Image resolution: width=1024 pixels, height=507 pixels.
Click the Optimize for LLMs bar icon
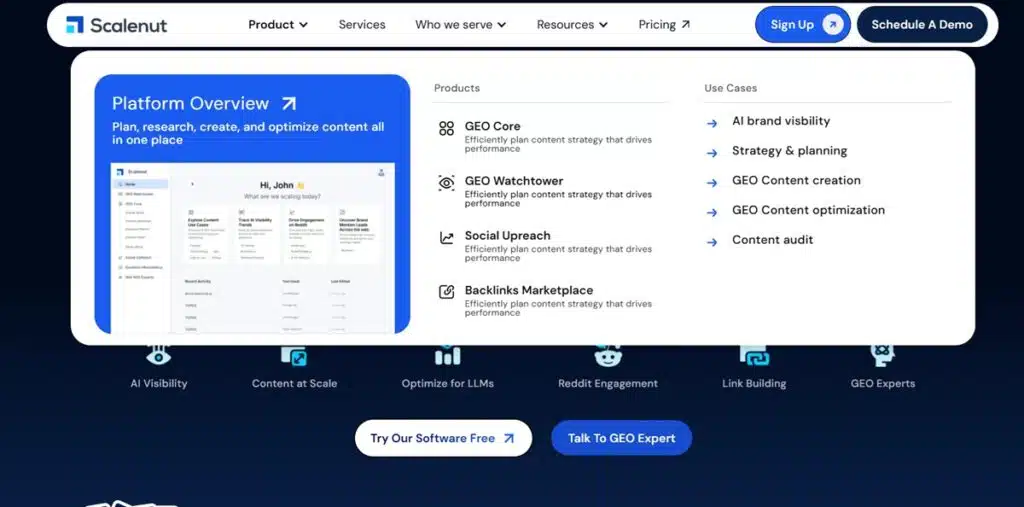[x=447, y=355]
